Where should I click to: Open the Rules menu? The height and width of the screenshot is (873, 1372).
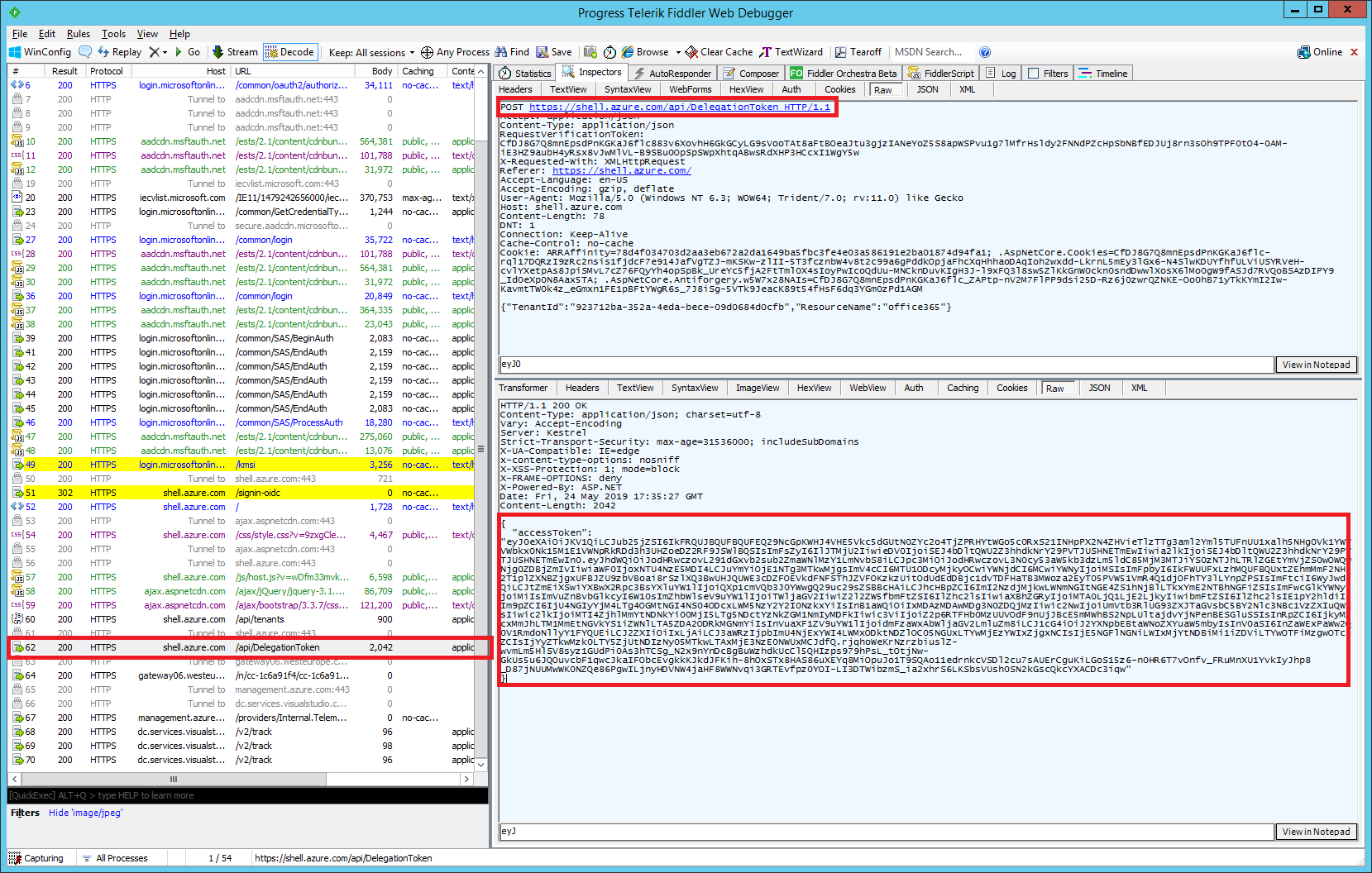coord(79,34)
